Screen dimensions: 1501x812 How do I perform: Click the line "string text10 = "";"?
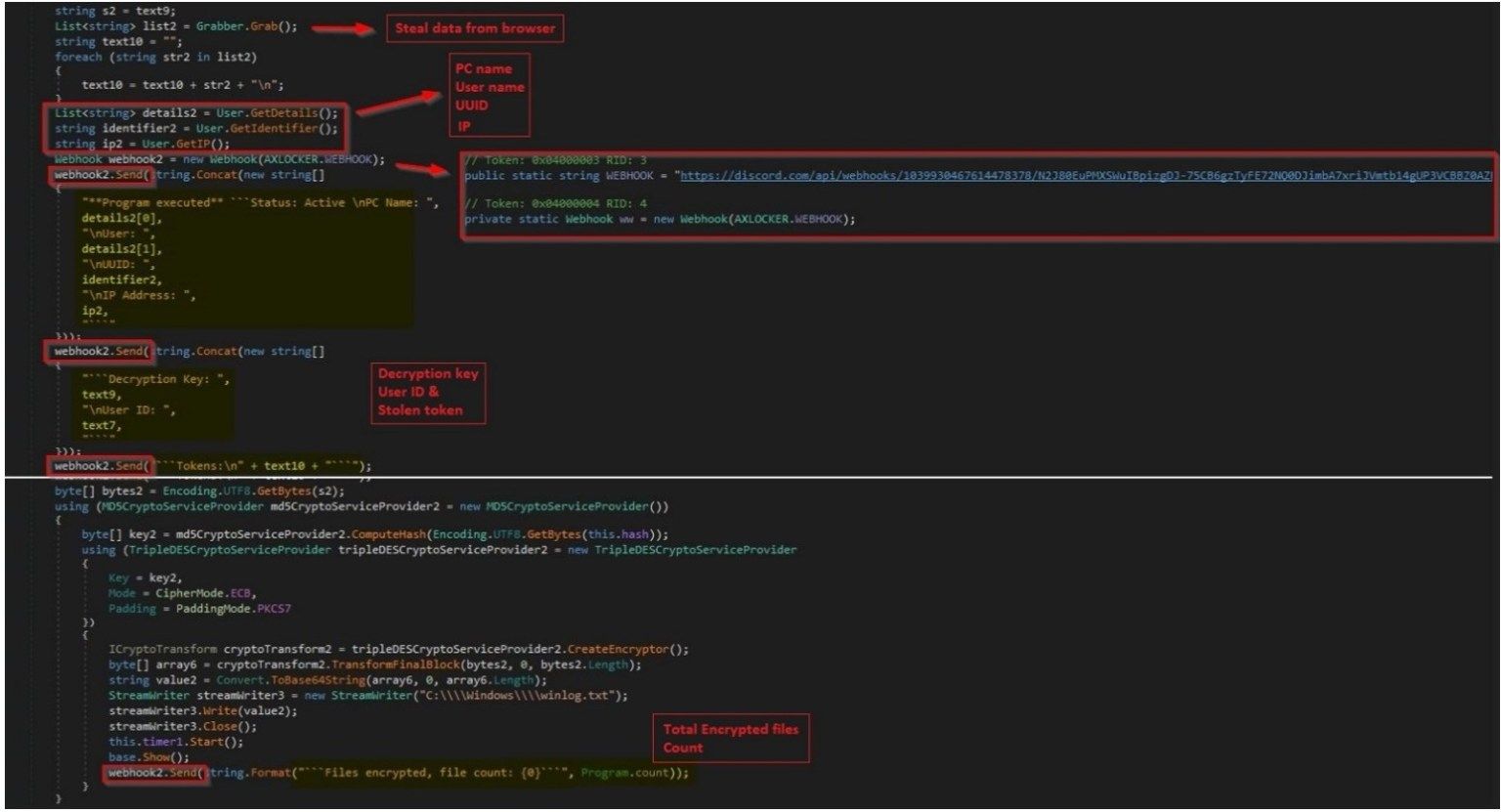pyautogui.click(x=119, y=42)
